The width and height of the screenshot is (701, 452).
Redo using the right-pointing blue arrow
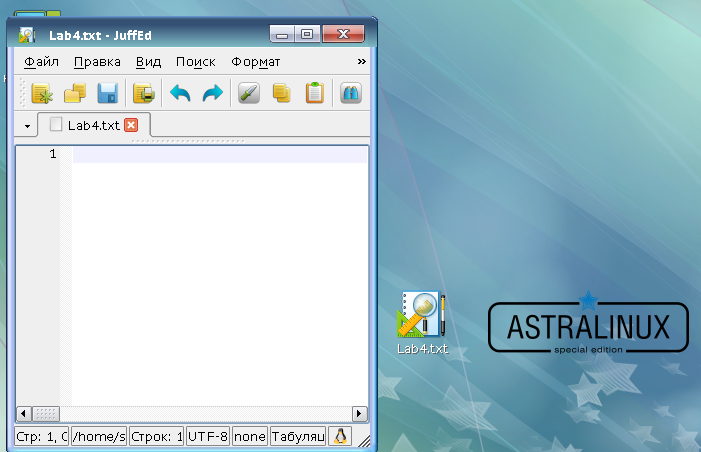(x=213, y=93)
